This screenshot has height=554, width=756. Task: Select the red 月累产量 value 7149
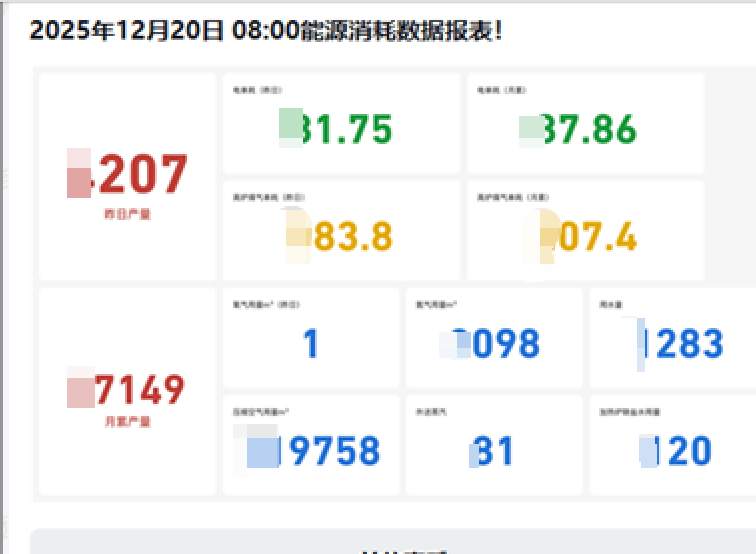click(139, 389)
